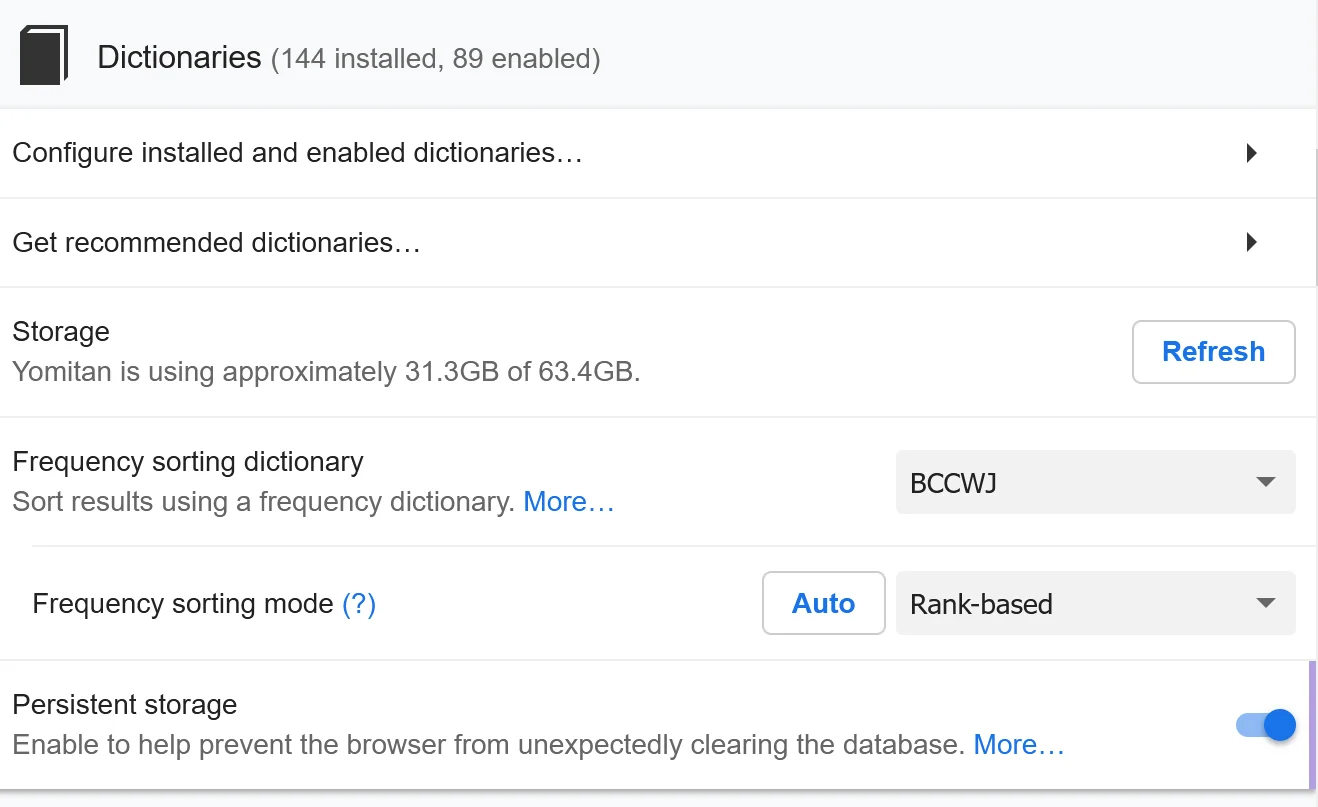Click the (?) help beside Frequency sorting mode
This screenshot has width=1318, height=807.
(359, 604)
